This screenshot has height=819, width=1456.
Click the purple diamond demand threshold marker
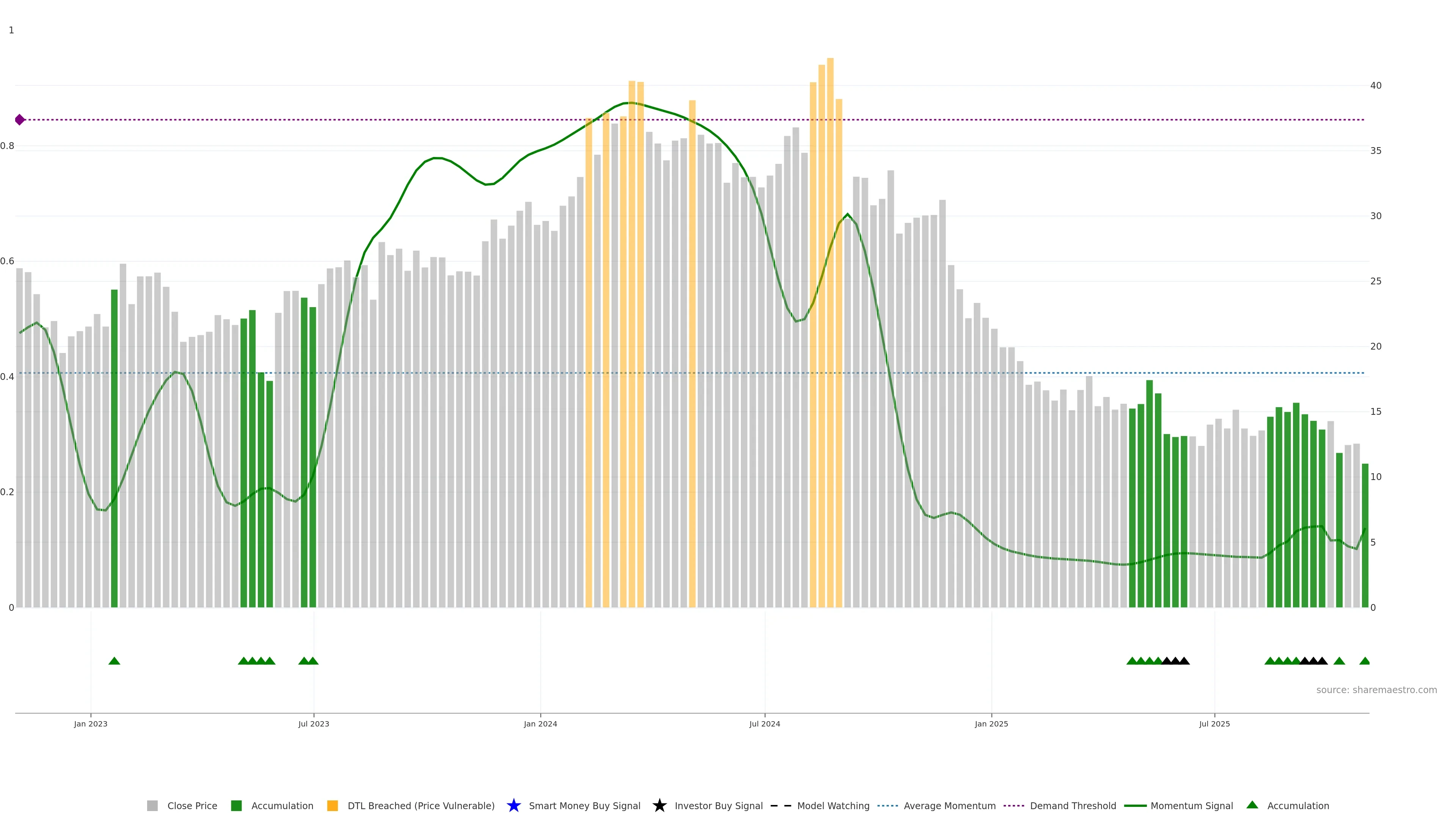20,120
